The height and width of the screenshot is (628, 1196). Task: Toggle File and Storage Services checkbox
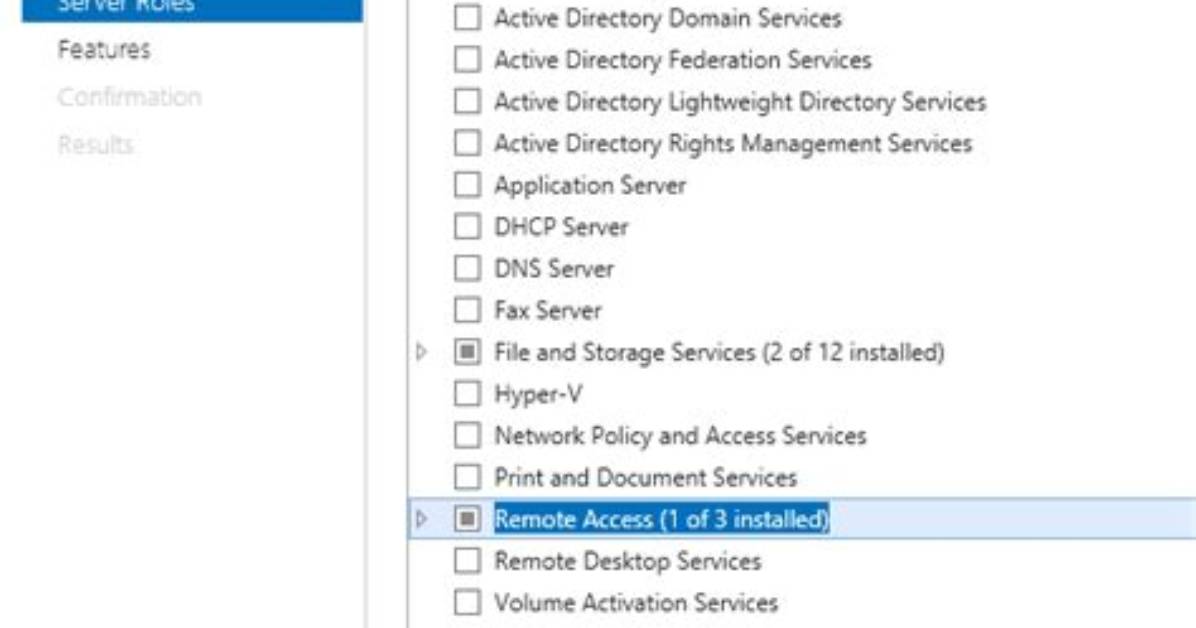(x=467, y=352)
